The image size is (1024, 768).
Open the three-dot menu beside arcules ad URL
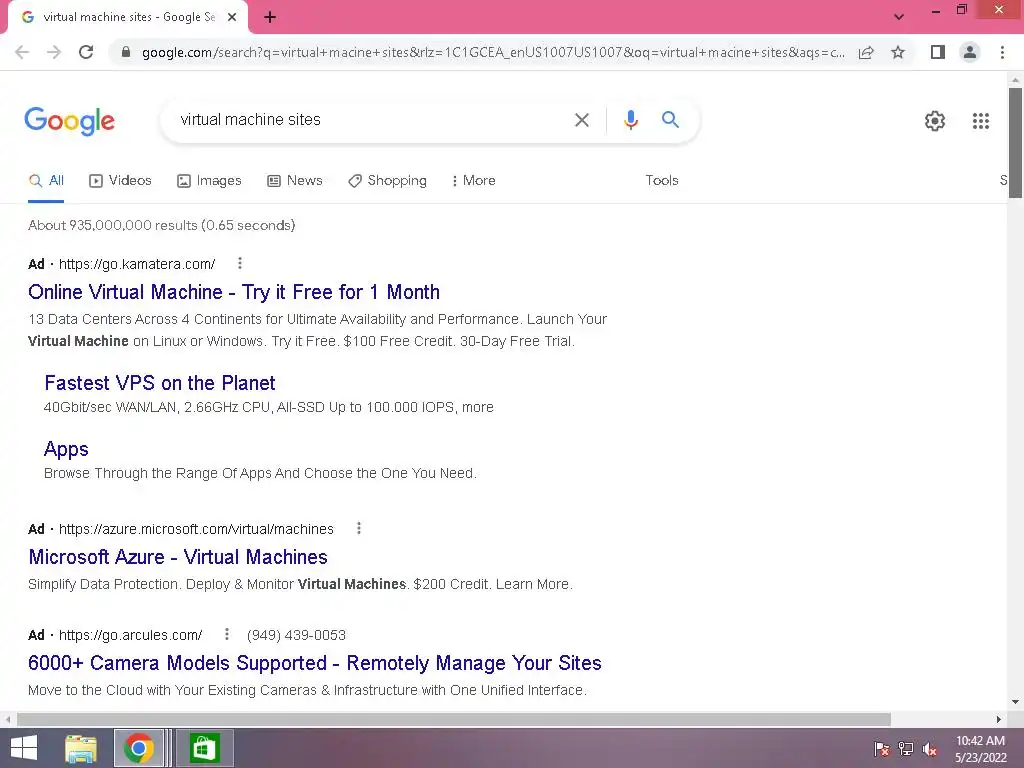coord(227,634)
